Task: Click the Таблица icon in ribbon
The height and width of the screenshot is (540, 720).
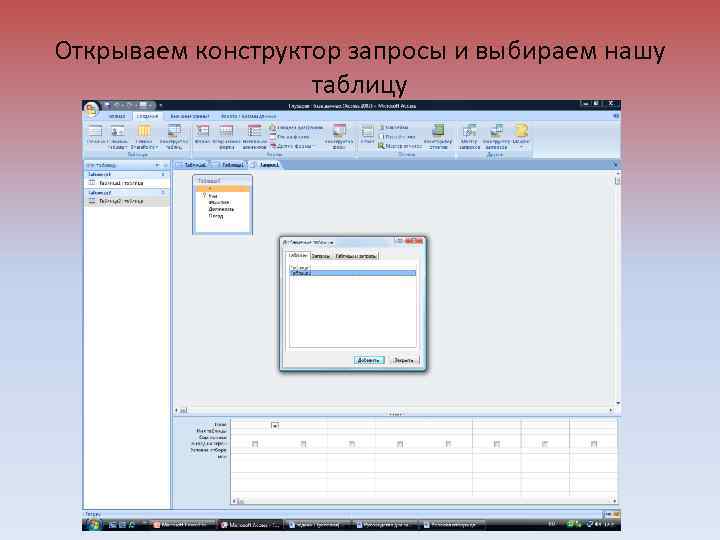Action: point(95,135)
